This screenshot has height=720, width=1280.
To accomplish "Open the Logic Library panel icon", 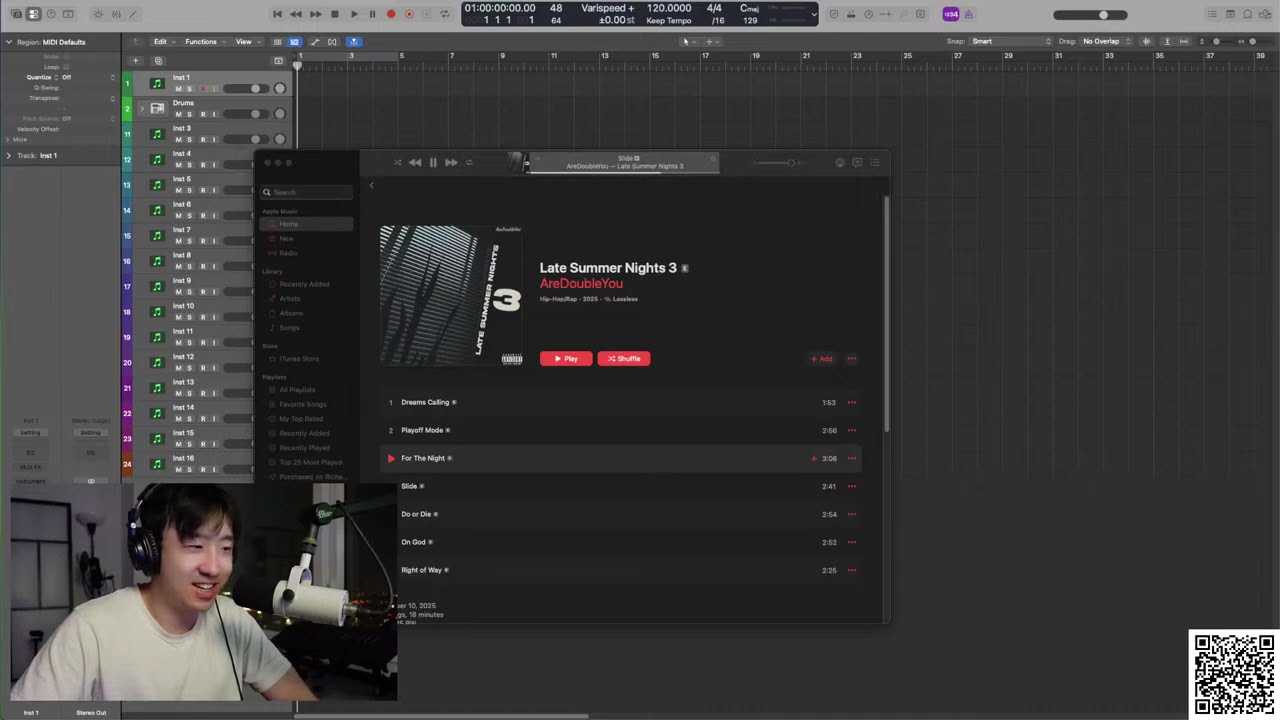I will [16, 14].
